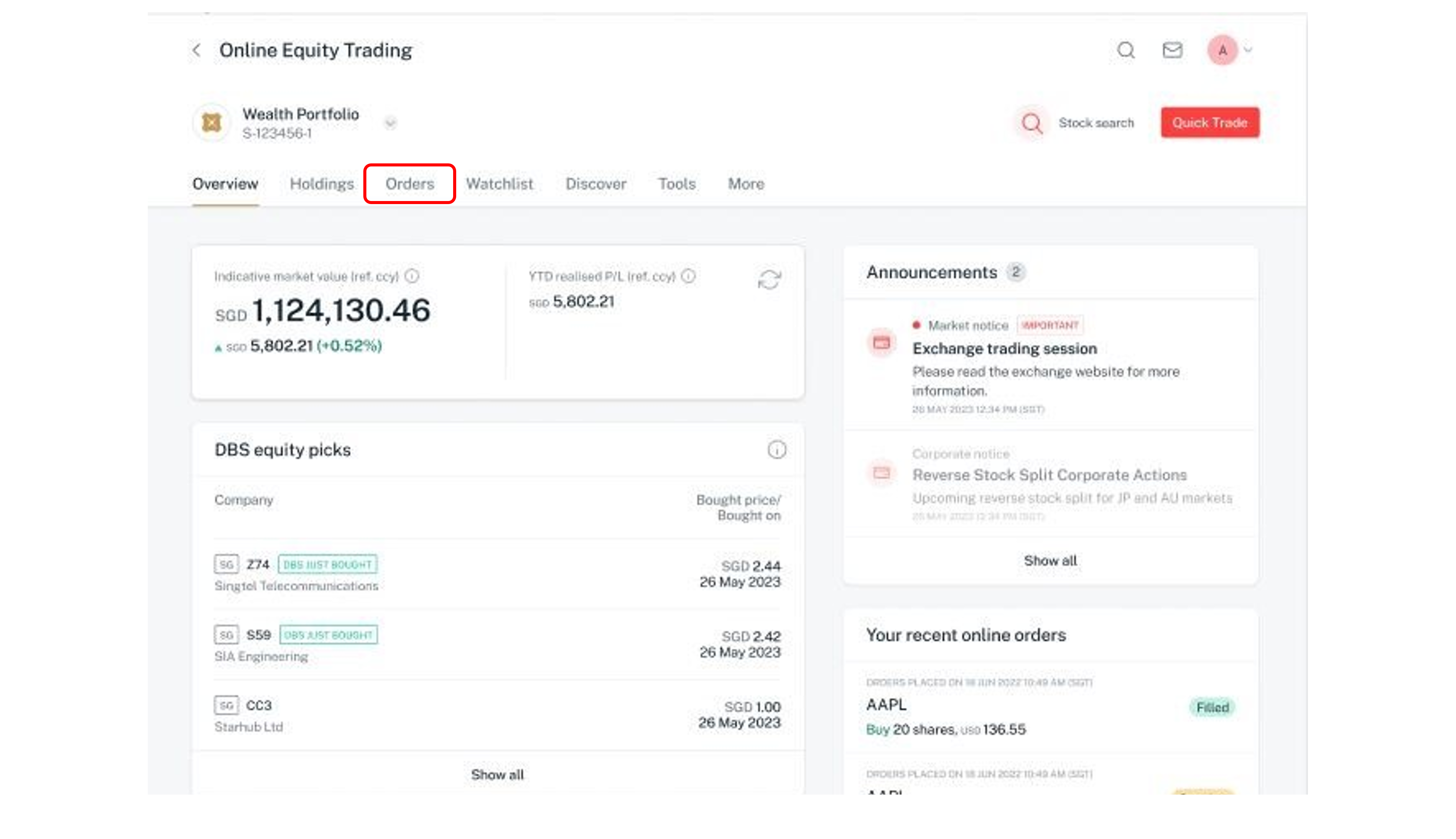This screenshot has width=1456, height=839.
Task: Click info icon next to YTD realised P/L
Action: click(x=688, y=276)
